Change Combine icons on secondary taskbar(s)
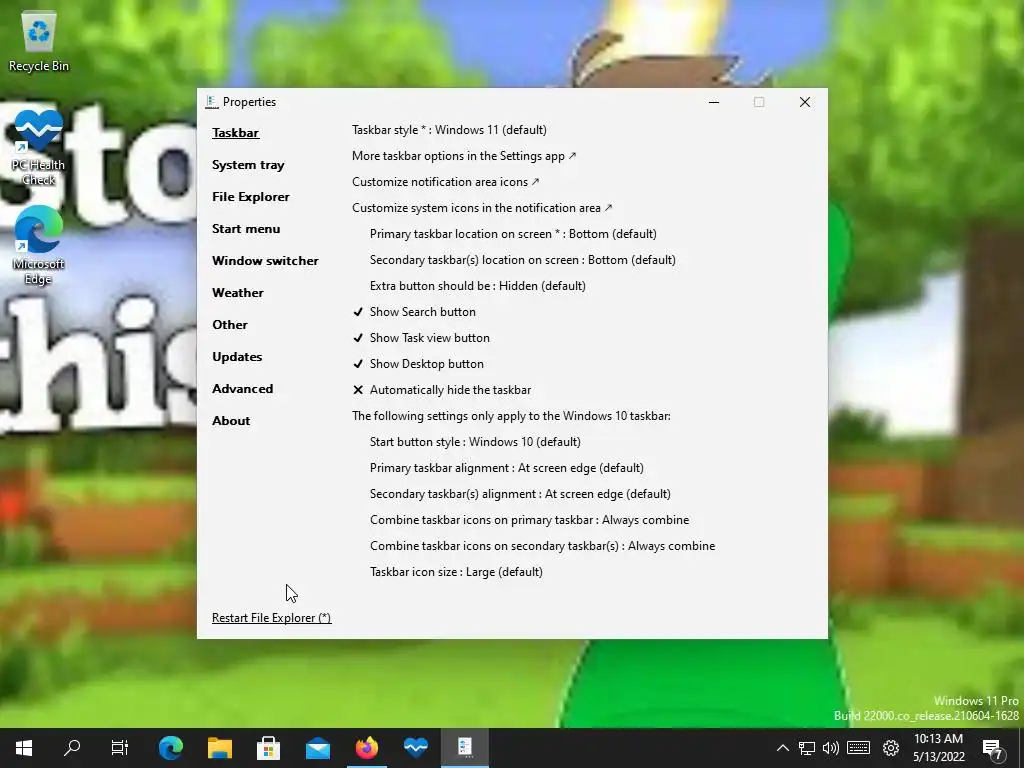The image size is (1024, 768). tap(542, 546)
